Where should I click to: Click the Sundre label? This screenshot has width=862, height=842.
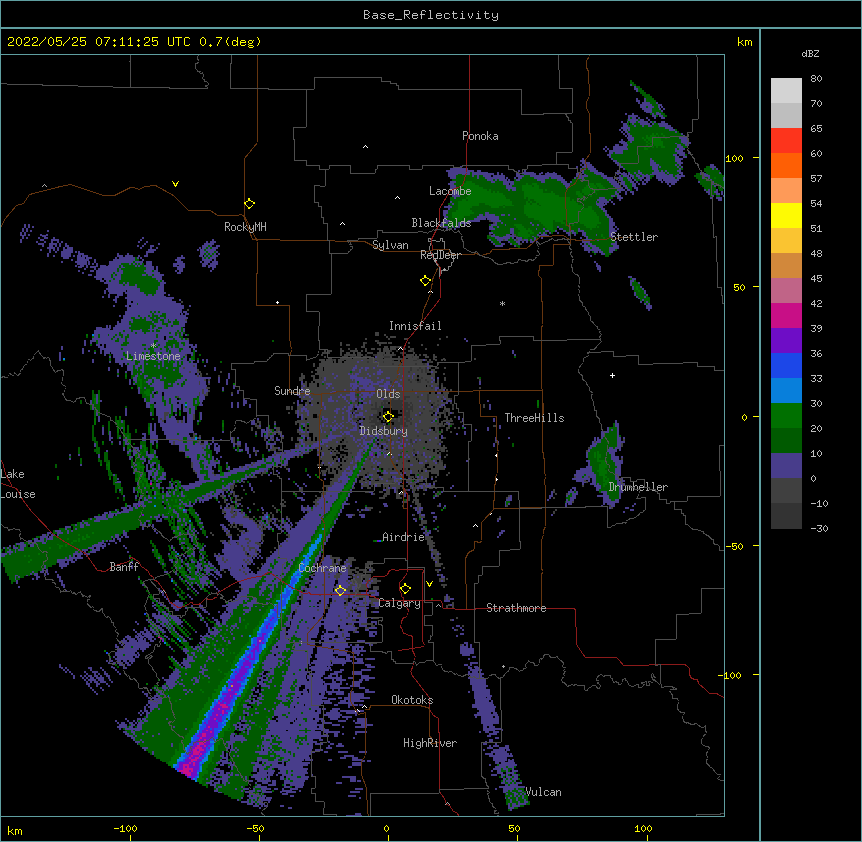292,391
